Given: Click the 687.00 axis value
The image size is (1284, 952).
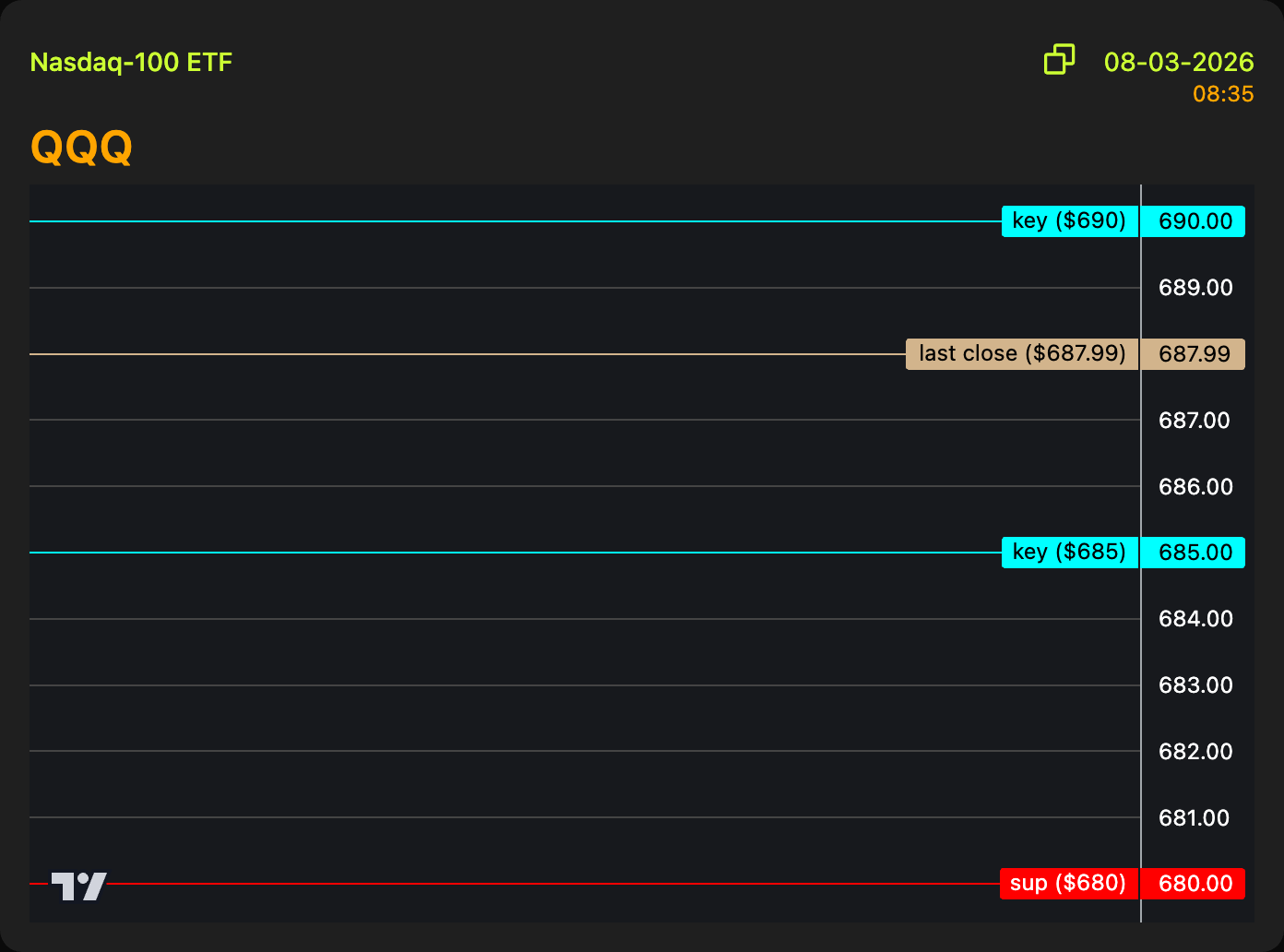Looking at the screenshot, I should click(1195, 421).
